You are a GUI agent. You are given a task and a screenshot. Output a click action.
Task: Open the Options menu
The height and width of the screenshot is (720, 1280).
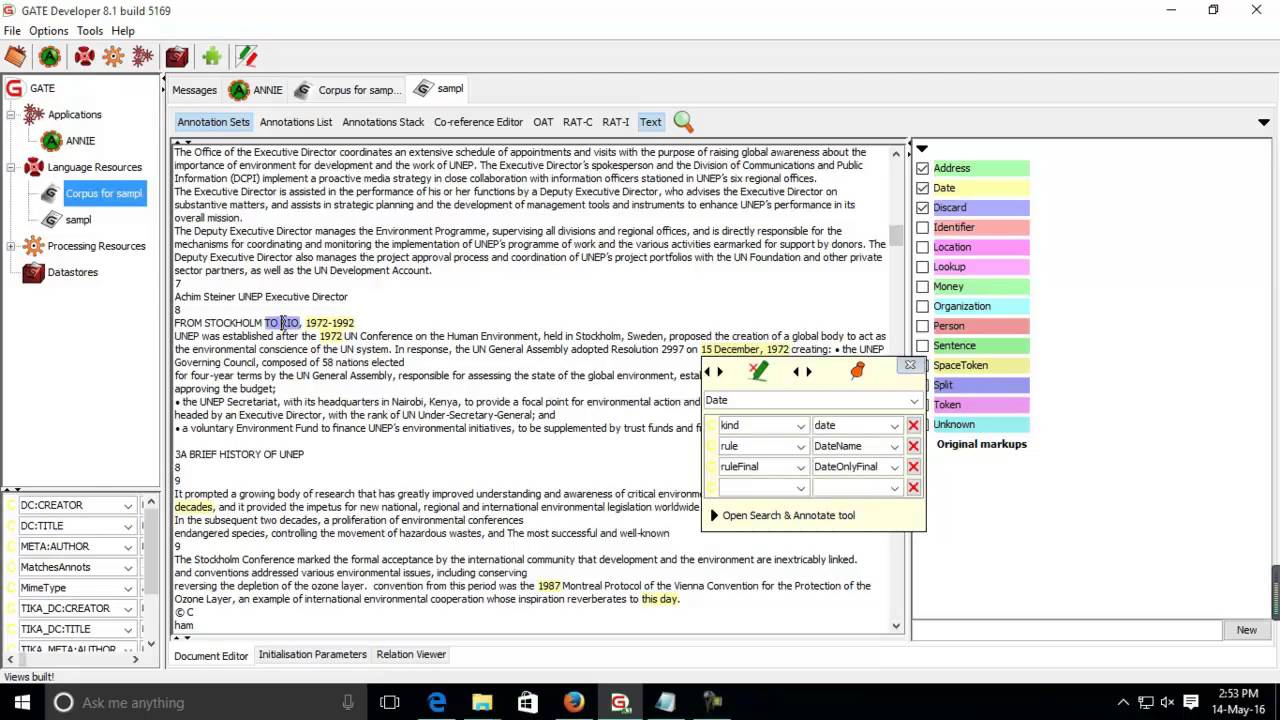[x=48, y=31]
